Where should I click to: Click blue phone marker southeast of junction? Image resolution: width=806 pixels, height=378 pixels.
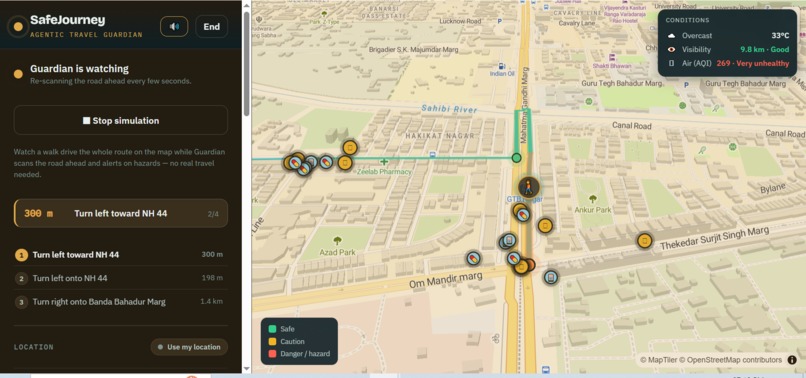(551, 277)
